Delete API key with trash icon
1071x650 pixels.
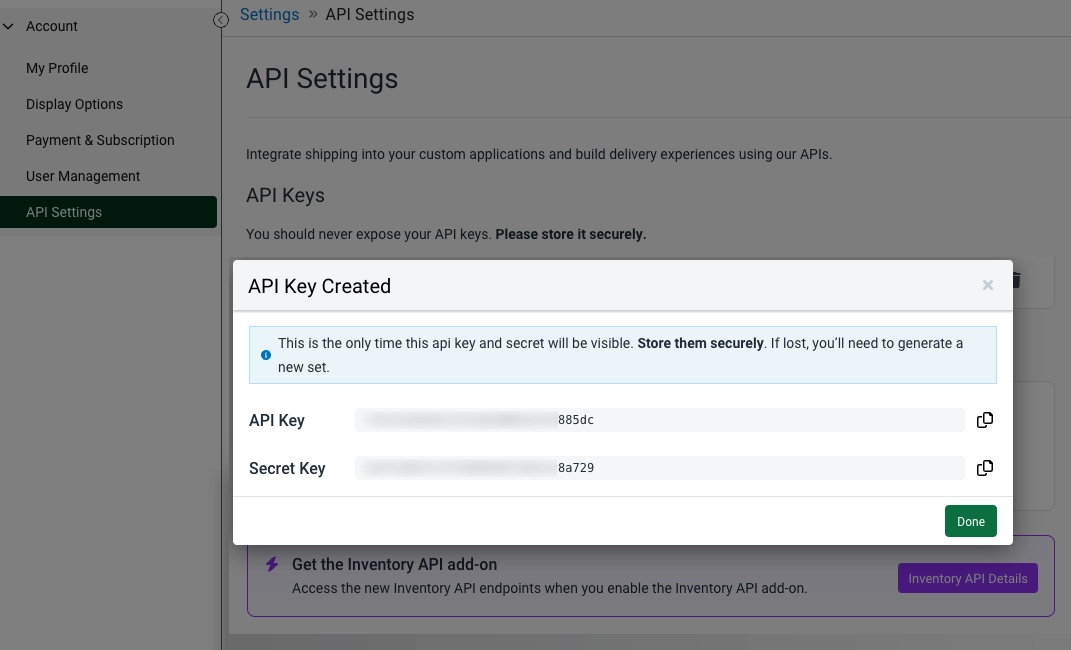tap(1016, 280)
